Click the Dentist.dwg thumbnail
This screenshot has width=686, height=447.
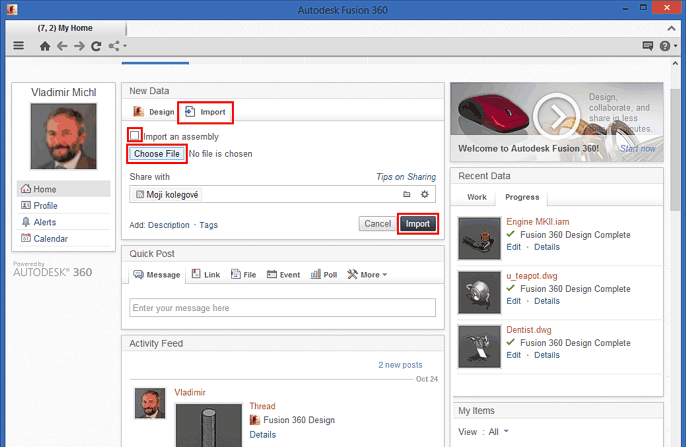[x=479, y=347]
